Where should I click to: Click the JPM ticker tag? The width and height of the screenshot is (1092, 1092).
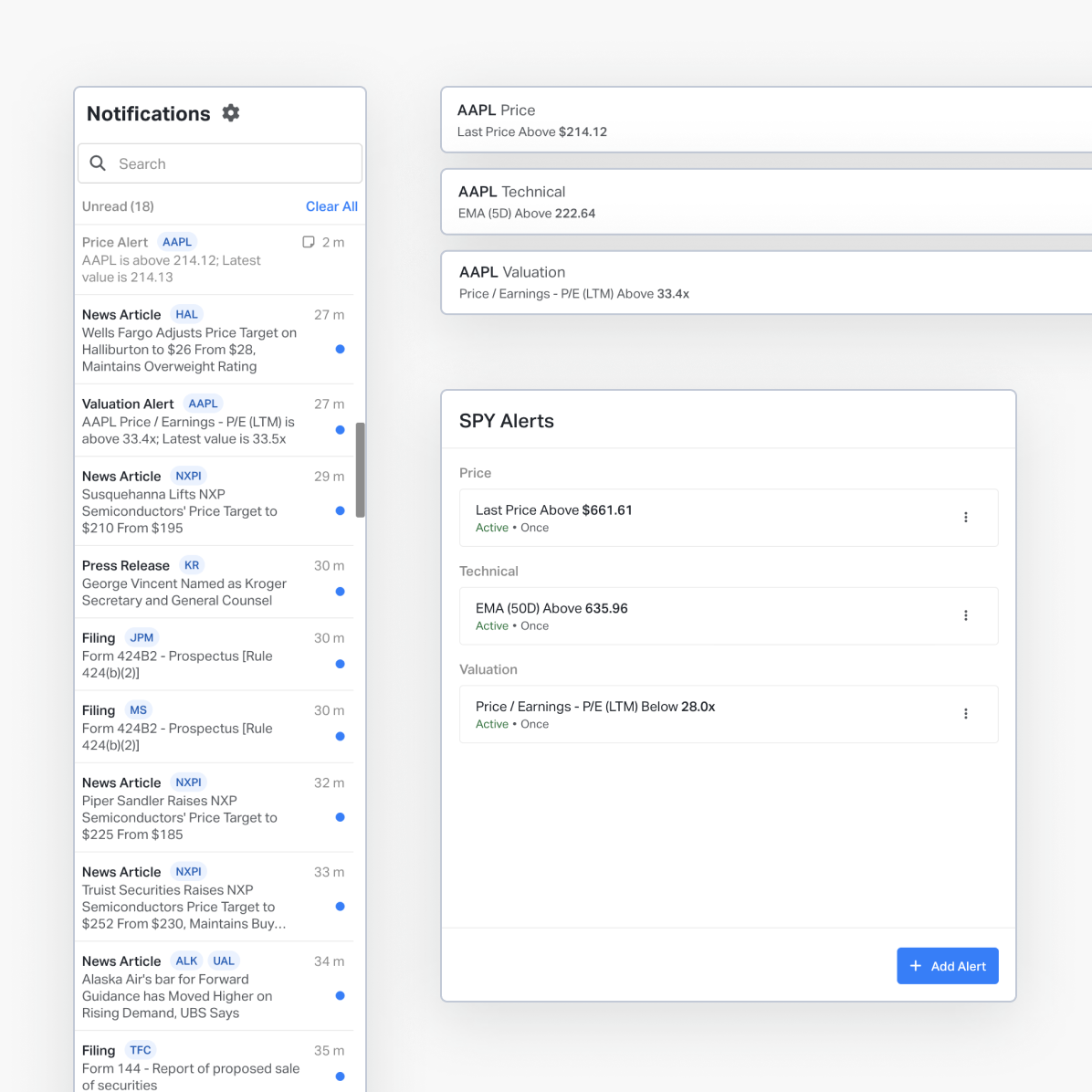pyautogui.click(x=142, y=637)
